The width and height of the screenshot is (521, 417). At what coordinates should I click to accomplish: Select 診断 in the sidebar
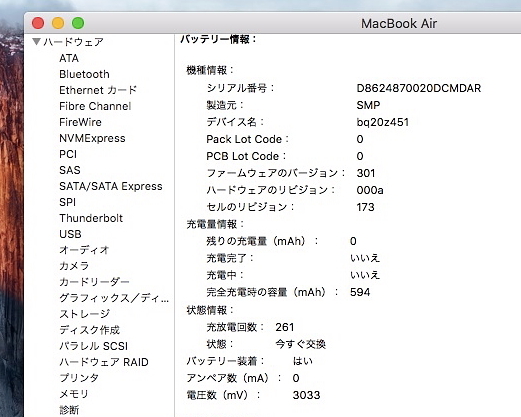[x=69, y=410]
